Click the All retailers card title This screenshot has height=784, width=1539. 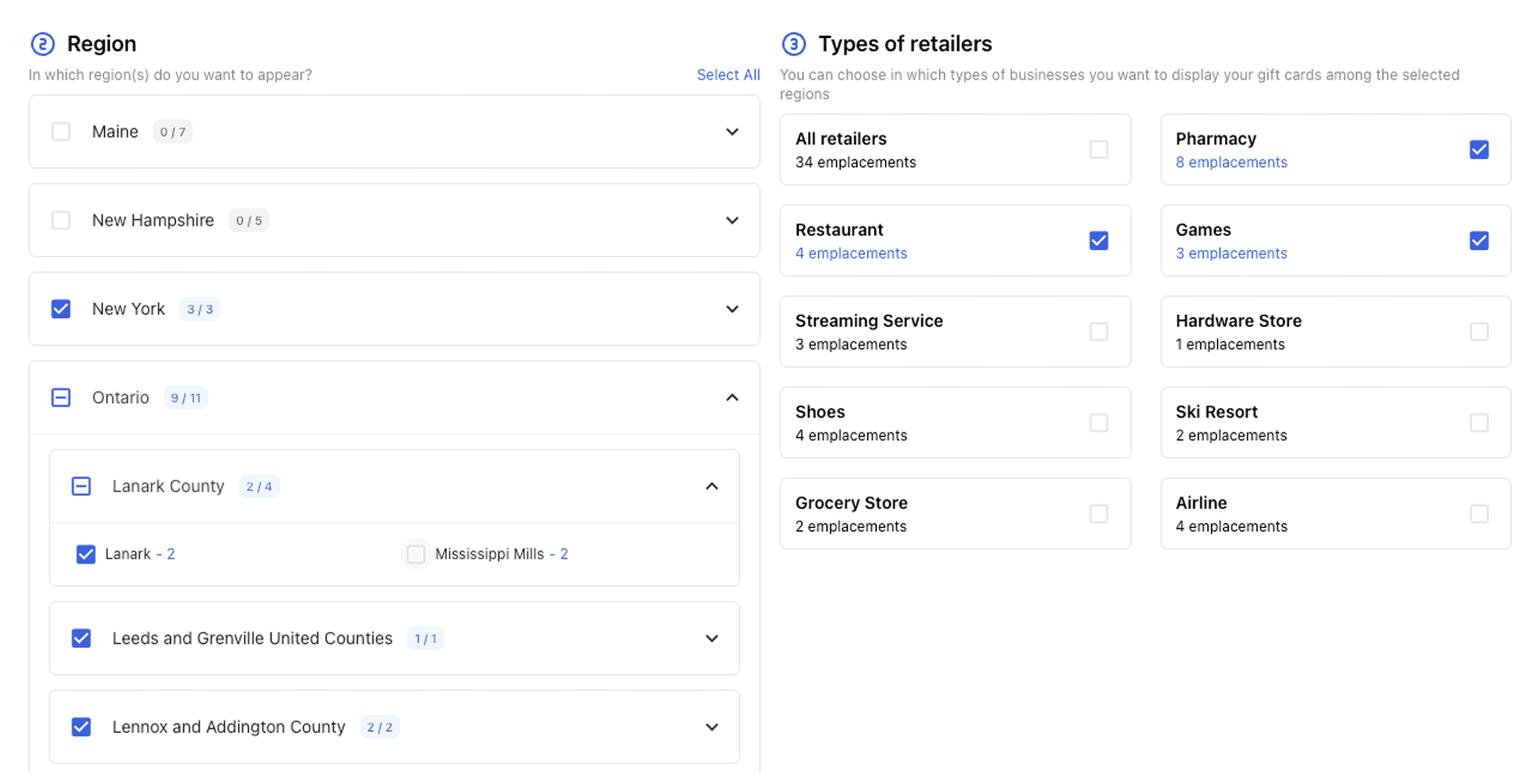point(841,138)
